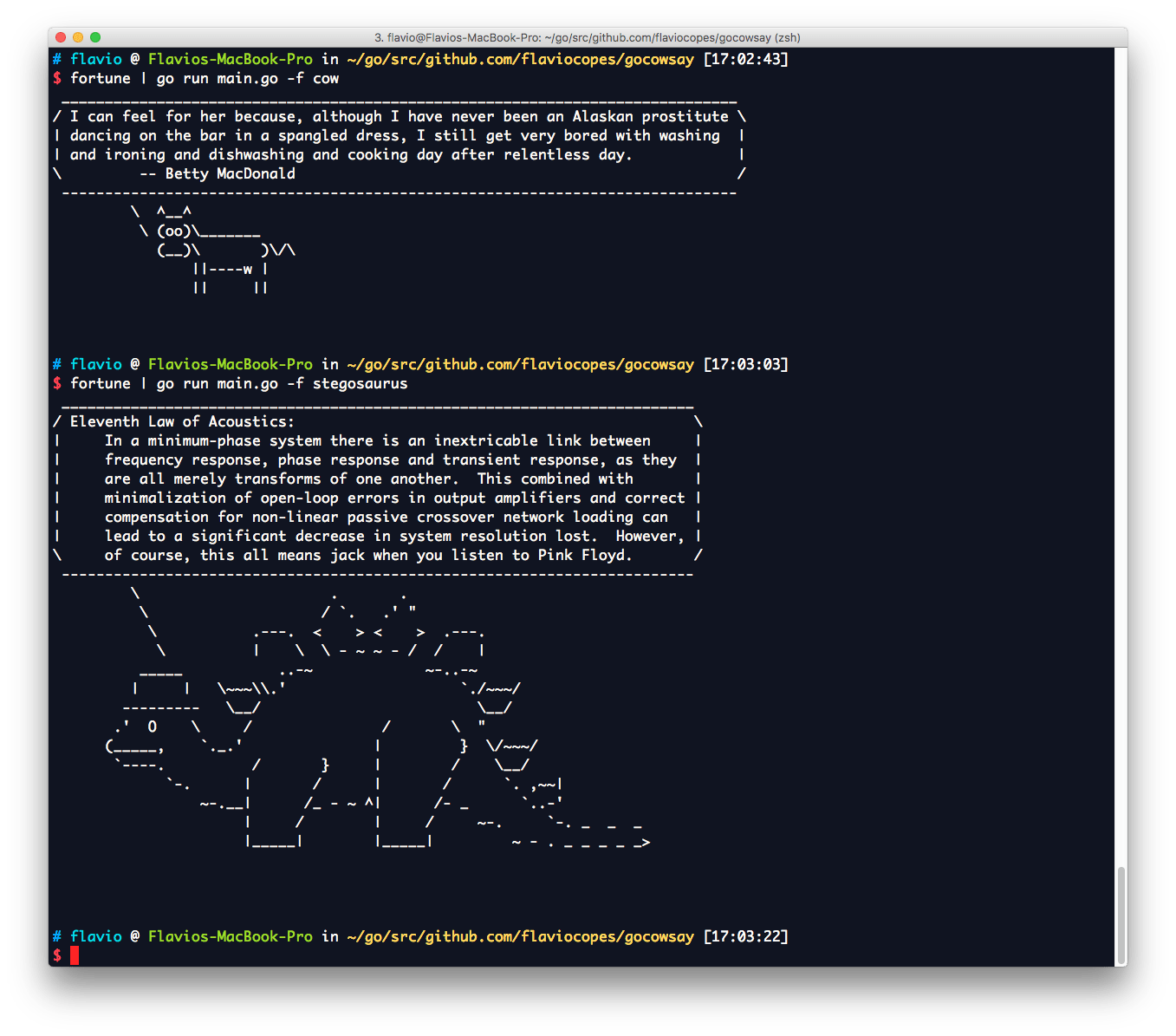The width and height of the screenshot is (1176, 1036).
Task: Click the cow ASCII art head
Action: coord(173,231)
